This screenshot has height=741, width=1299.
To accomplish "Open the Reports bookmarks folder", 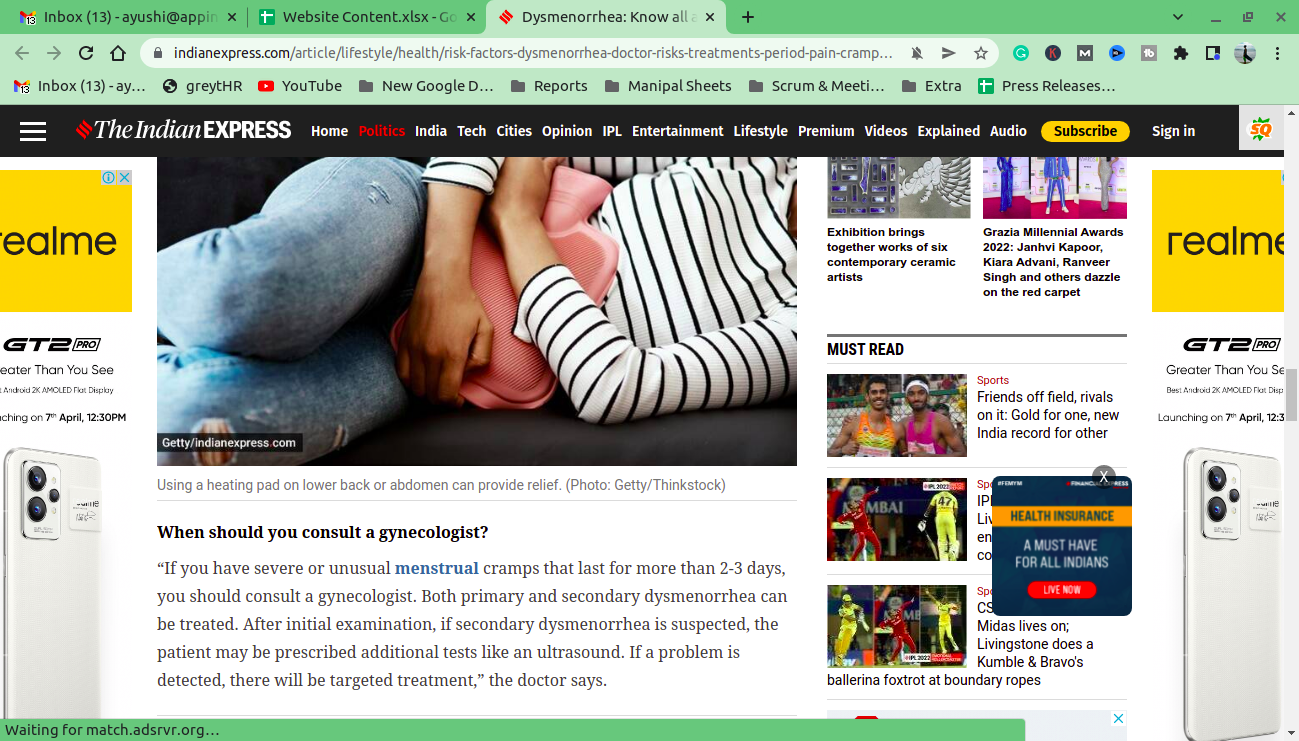I will tap(549, 86).
